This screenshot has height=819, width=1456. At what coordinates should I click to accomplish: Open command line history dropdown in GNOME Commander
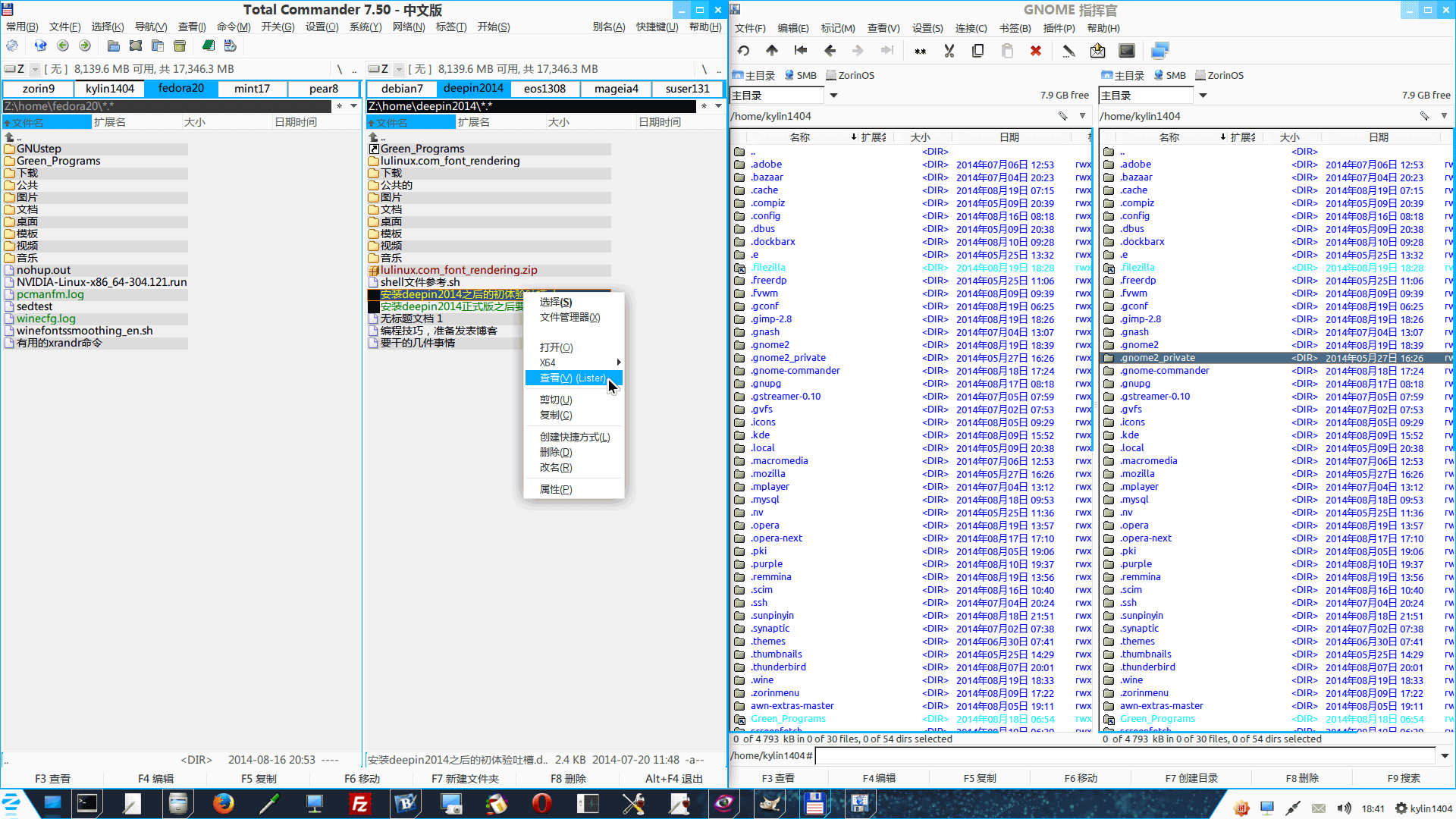point(1445,756)
